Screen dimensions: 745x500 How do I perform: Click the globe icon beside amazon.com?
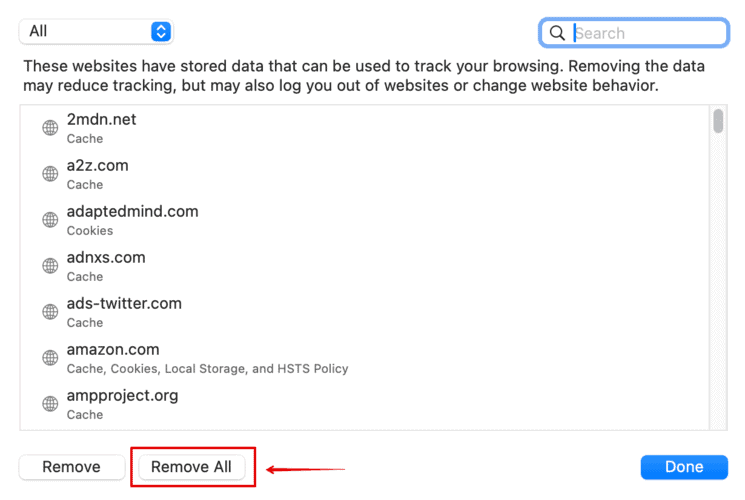pos(50,358)
